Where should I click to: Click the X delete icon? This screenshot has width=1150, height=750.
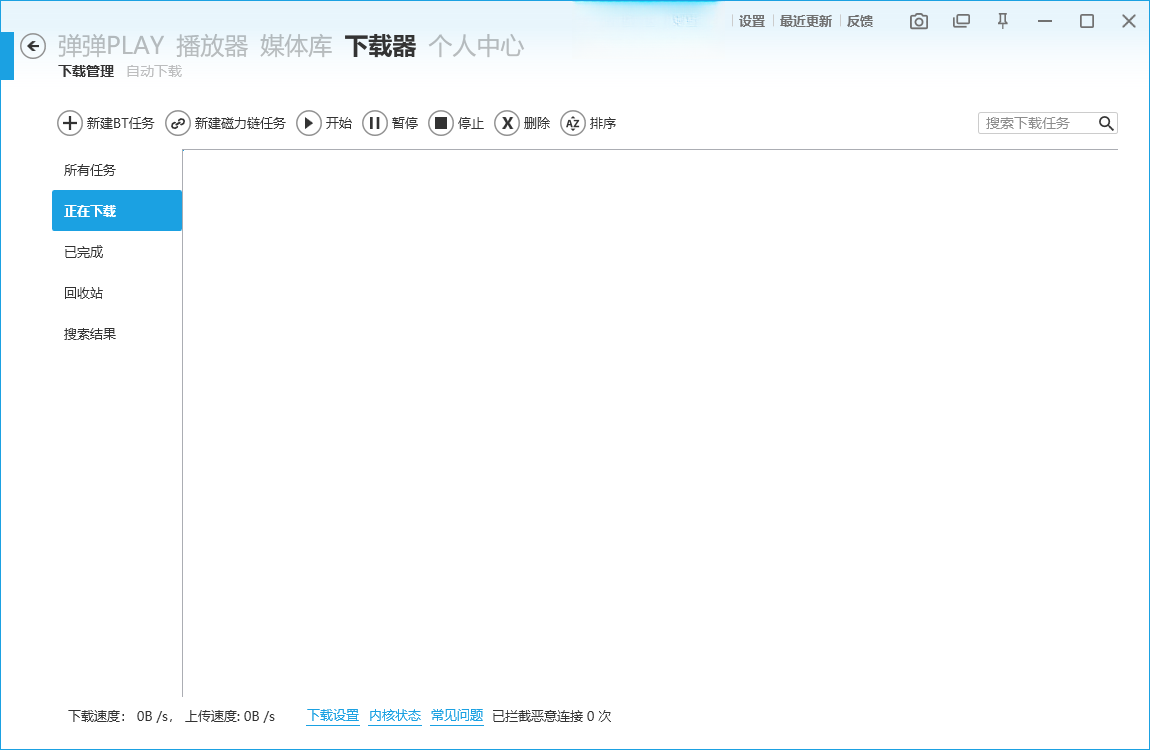coord(507,123)
